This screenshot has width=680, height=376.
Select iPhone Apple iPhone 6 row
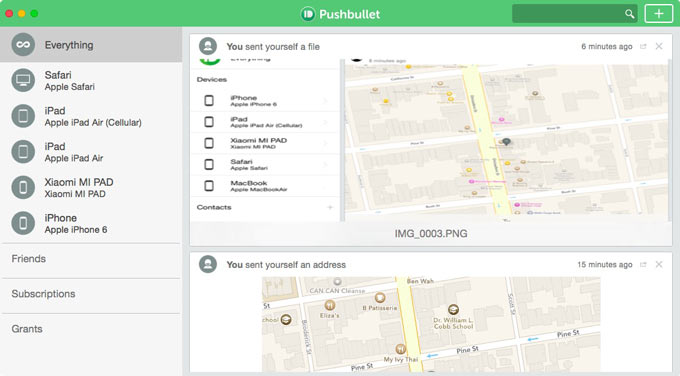click(x=91, y=223)
